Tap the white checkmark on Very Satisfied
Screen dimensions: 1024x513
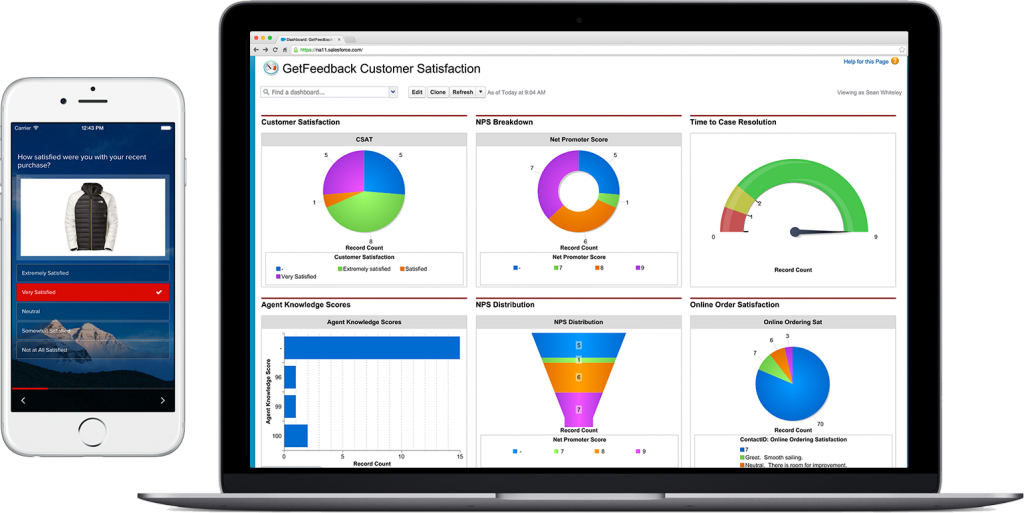tap(159, 292)
